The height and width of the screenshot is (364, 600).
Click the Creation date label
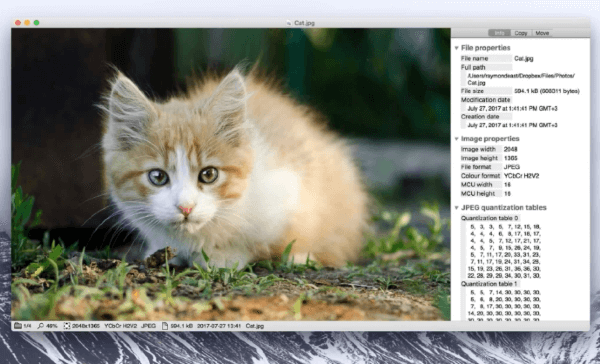point(480,117)
